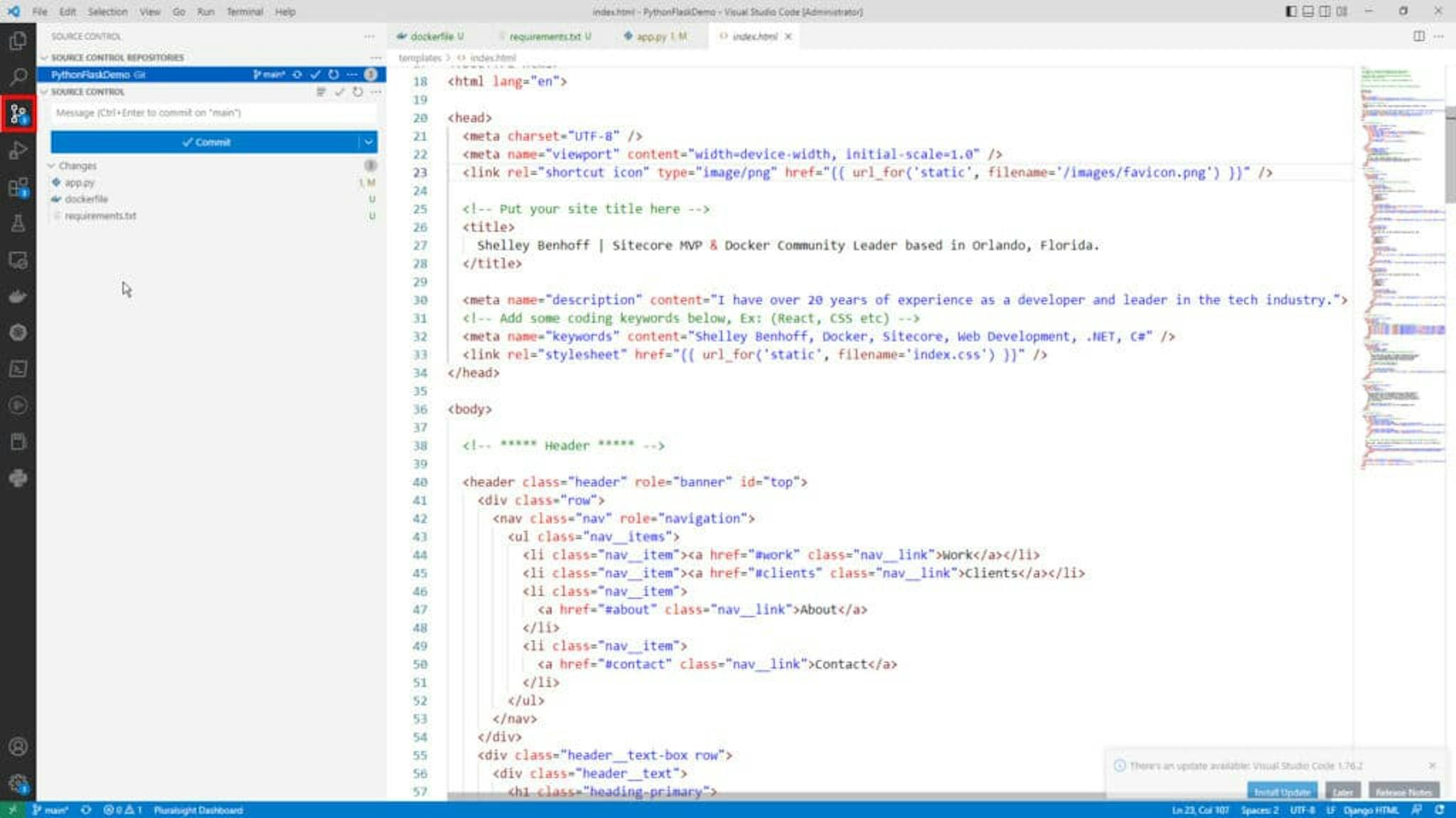Viewport: 1456px width, 818px height.
Task: Click the Commit button
Action: (x=205, y=142)
